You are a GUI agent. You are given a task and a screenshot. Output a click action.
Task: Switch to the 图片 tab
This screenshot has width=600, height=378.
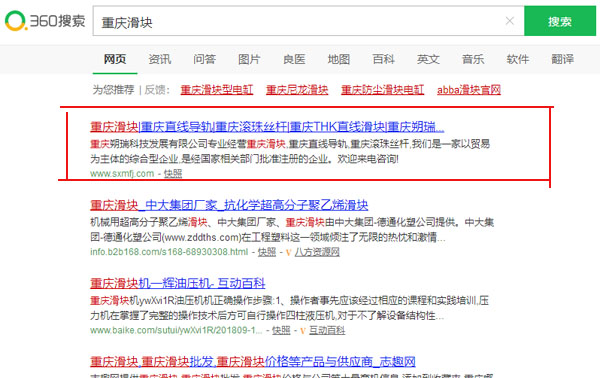tap(249, 59)
